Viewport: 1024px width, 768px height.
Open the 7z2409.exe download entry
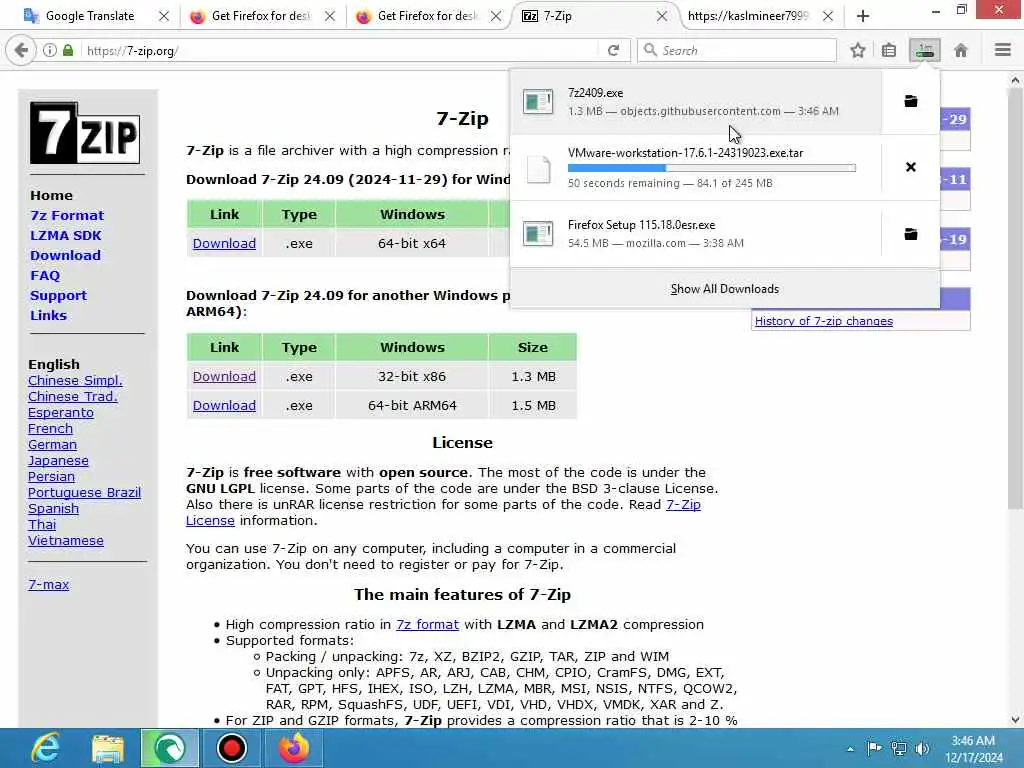[x=696, y=102]
